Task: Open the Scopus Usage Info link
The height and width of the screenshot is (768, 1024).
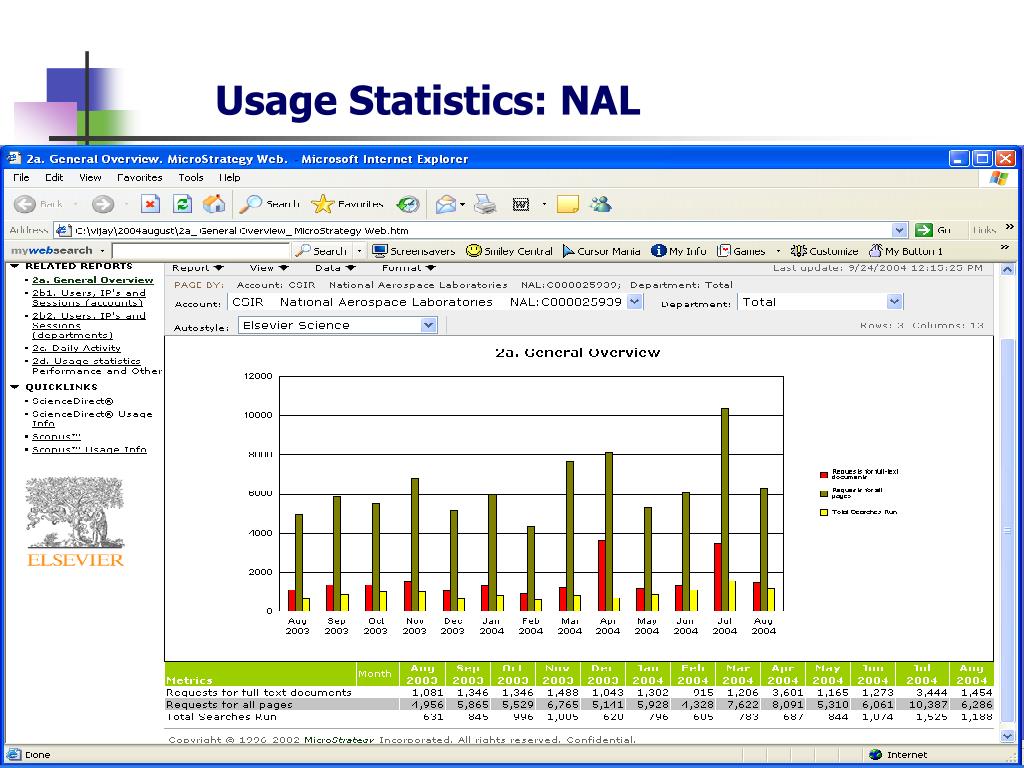Action: coord(89,449)
